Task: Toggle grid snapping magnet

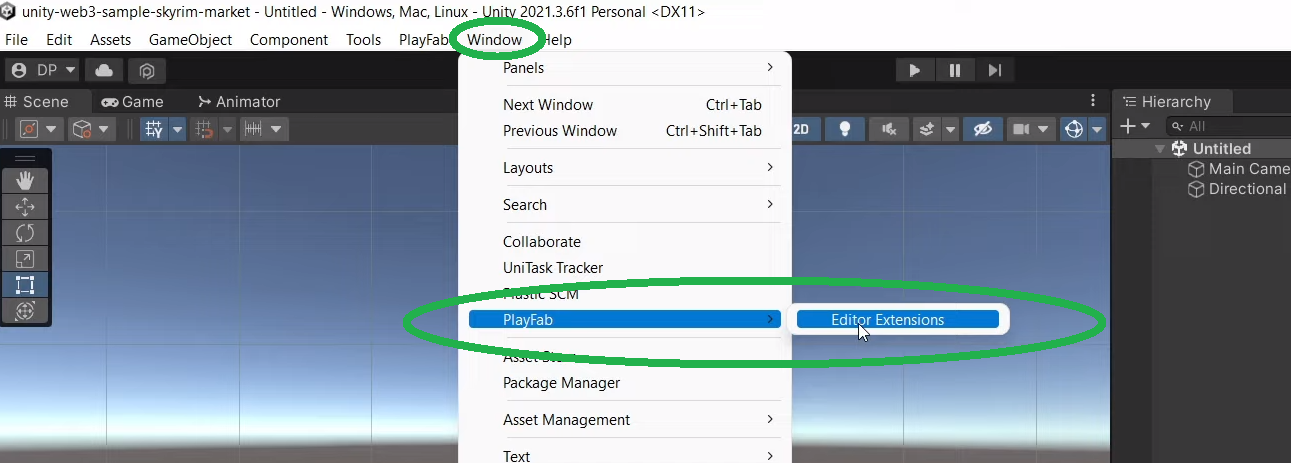Action: click(205, 129)
